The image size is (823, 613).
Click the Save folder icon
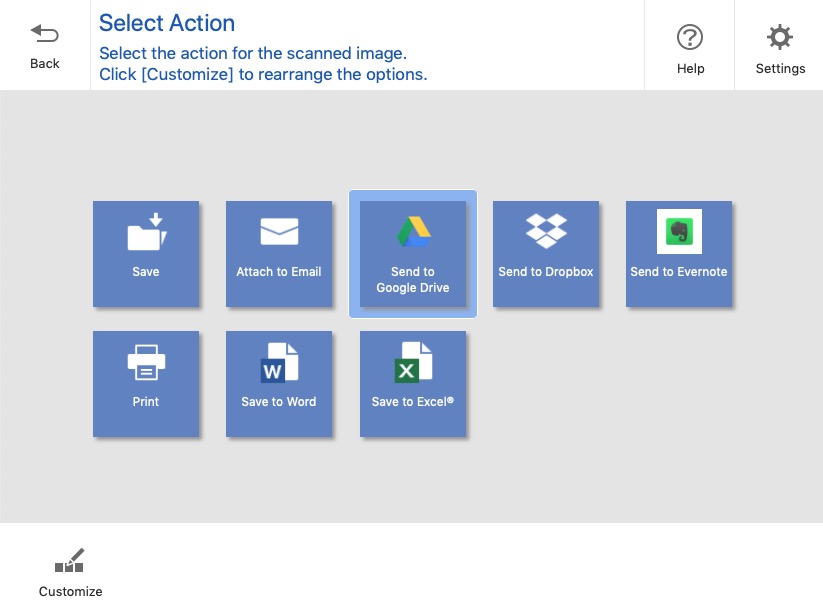146,233
